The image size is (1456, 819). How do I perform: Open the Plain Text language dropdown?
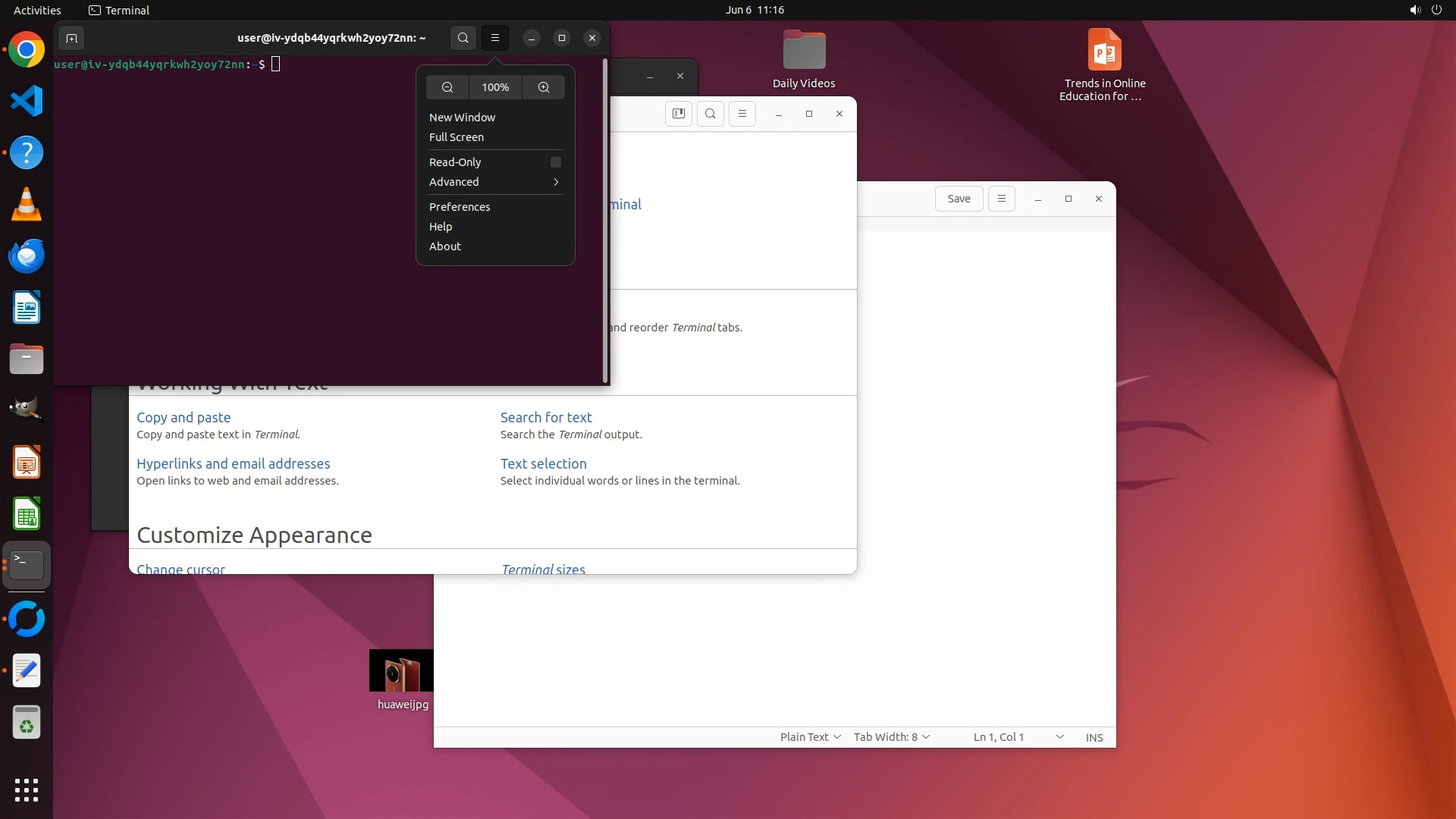click(810, 737)
